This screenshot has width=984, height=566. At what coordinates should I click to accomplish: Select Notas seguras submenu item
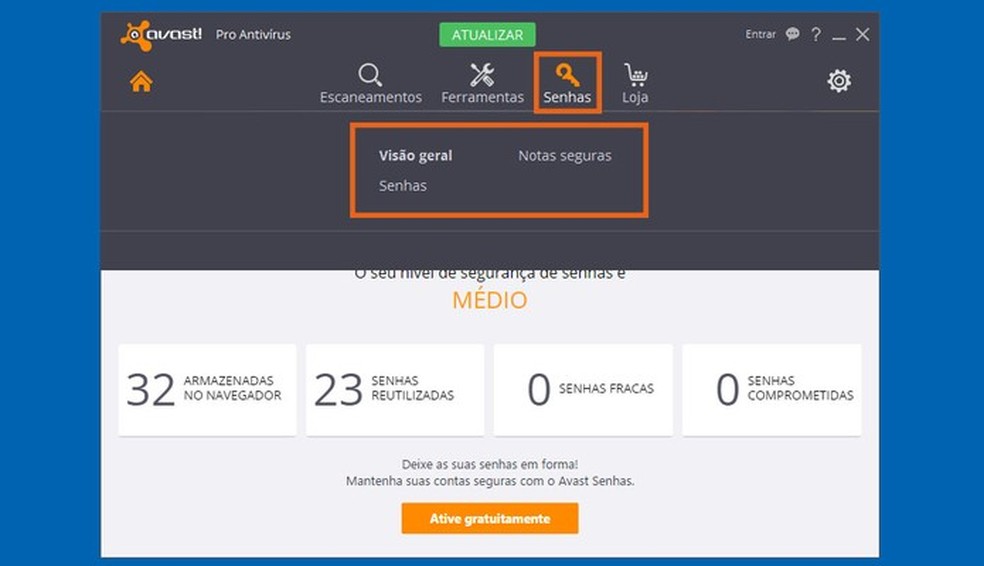[x=565, y=156]
